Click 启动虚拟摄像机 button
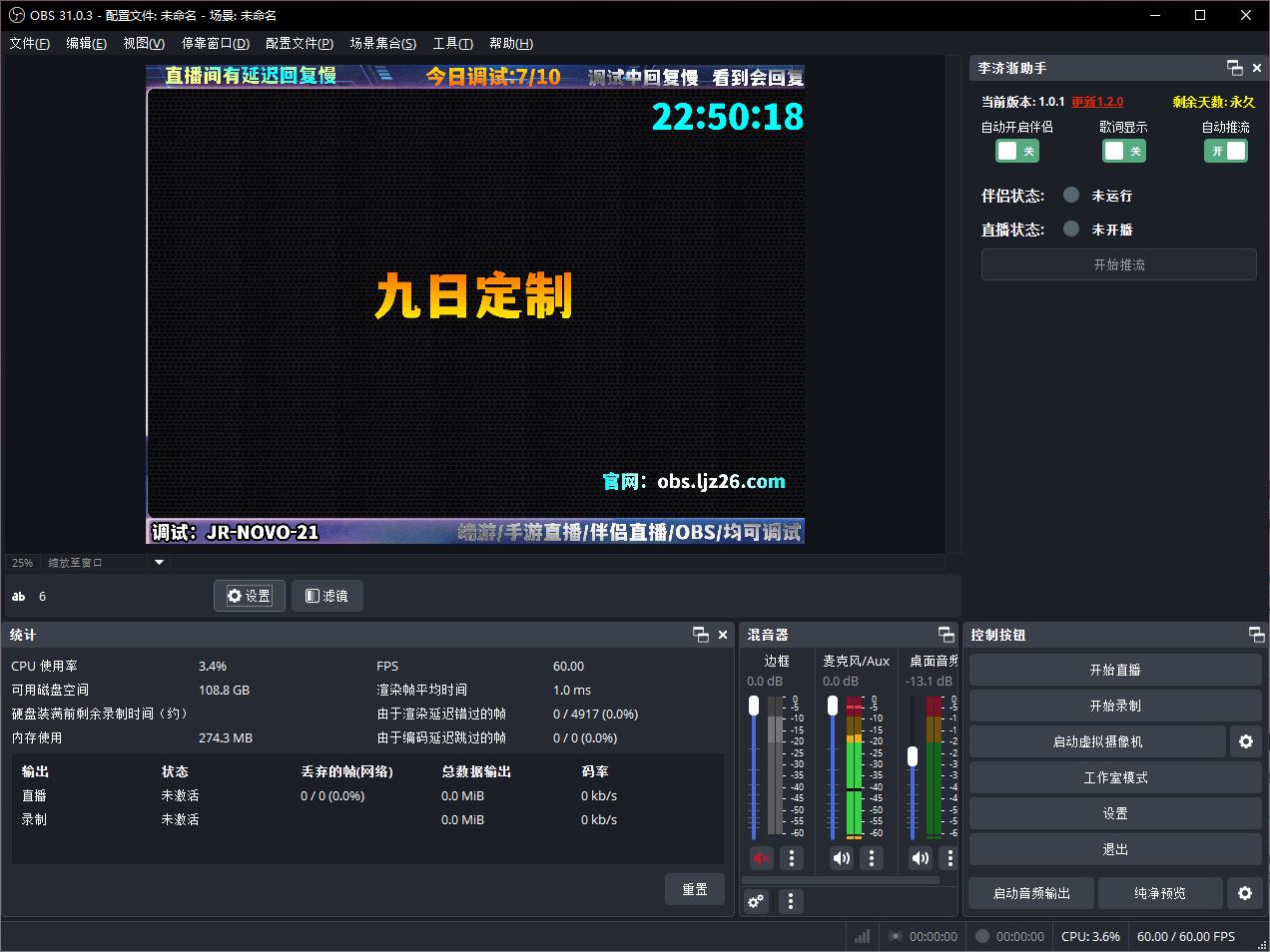1270x952 pixels. click(1097, 741)
